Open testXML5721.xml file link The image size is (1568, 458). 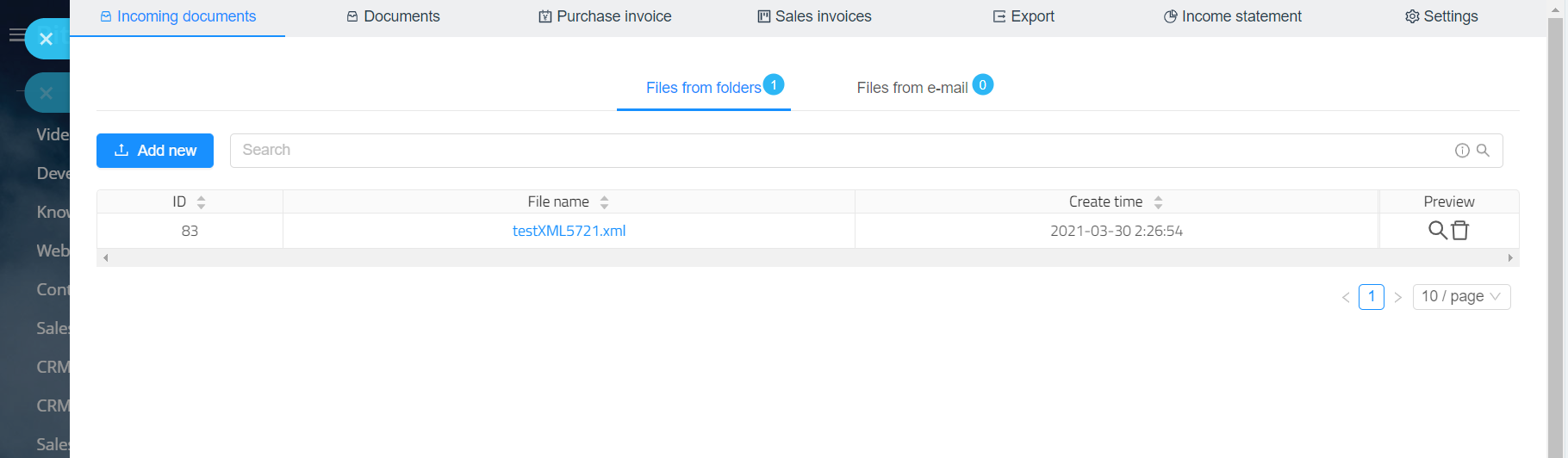pos(569,231)
